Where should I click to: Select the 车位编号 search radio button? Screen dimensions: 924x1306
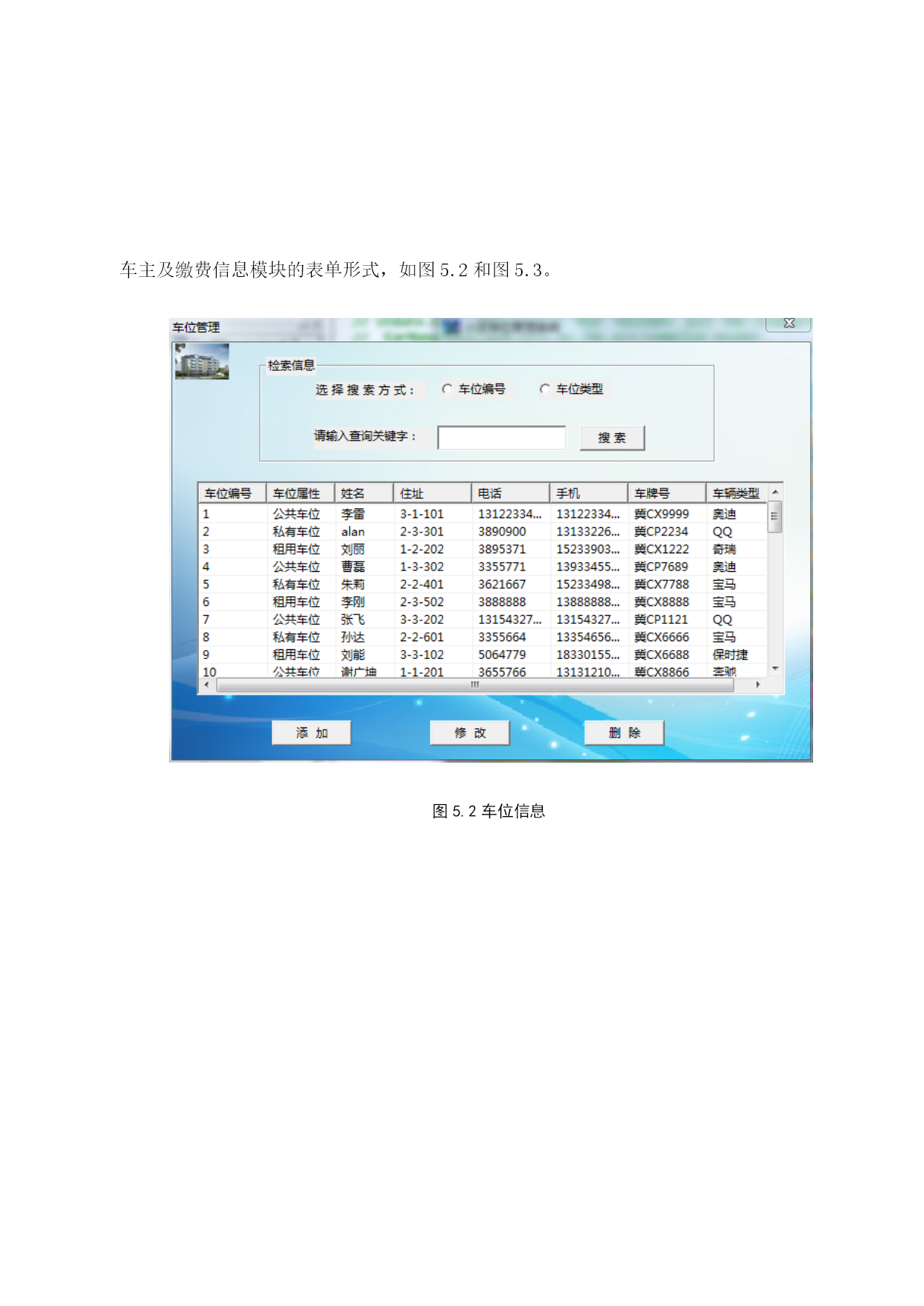click(x=447, y=389)
